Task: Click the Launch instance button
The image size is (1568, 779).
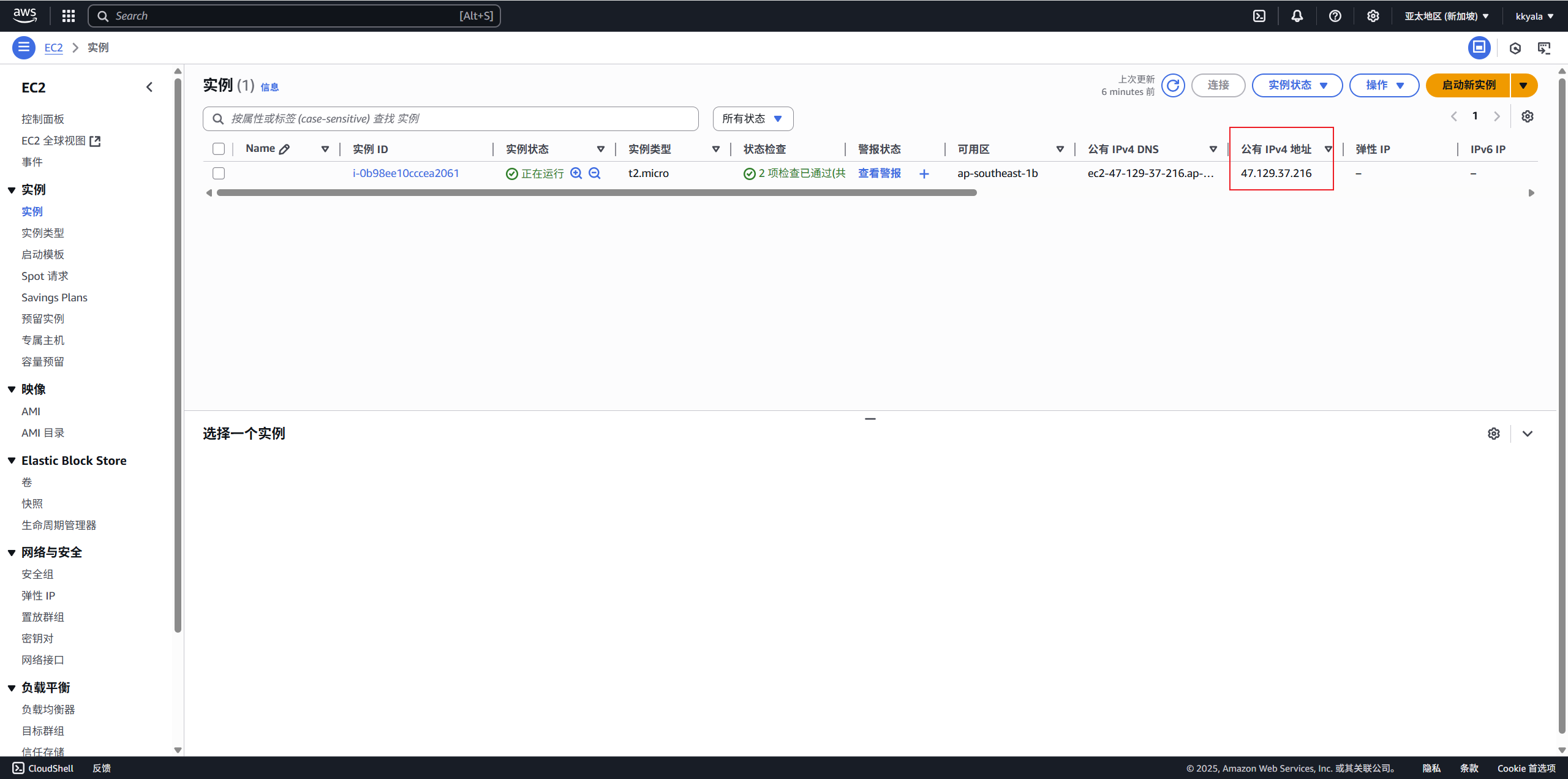Action: click(x=1468, y=85)
